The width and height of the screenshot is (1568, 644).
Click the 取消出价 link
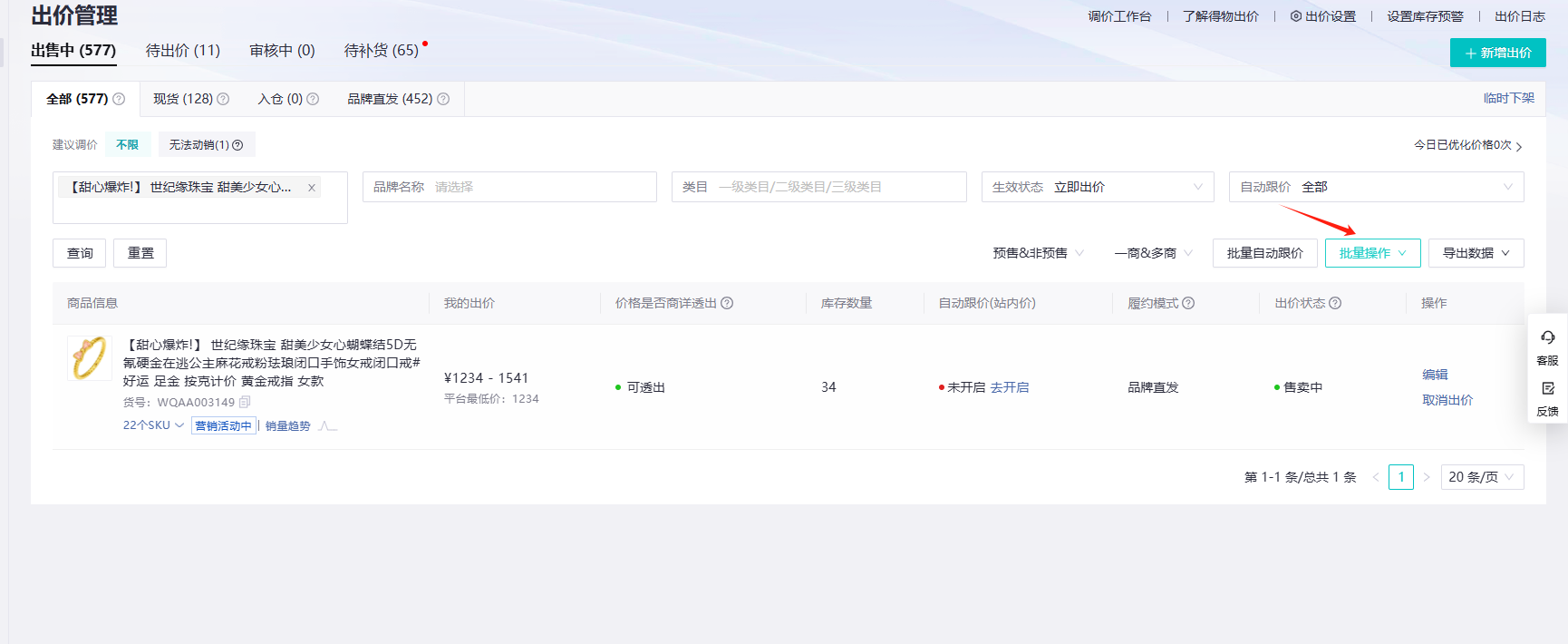[1447, 400]
